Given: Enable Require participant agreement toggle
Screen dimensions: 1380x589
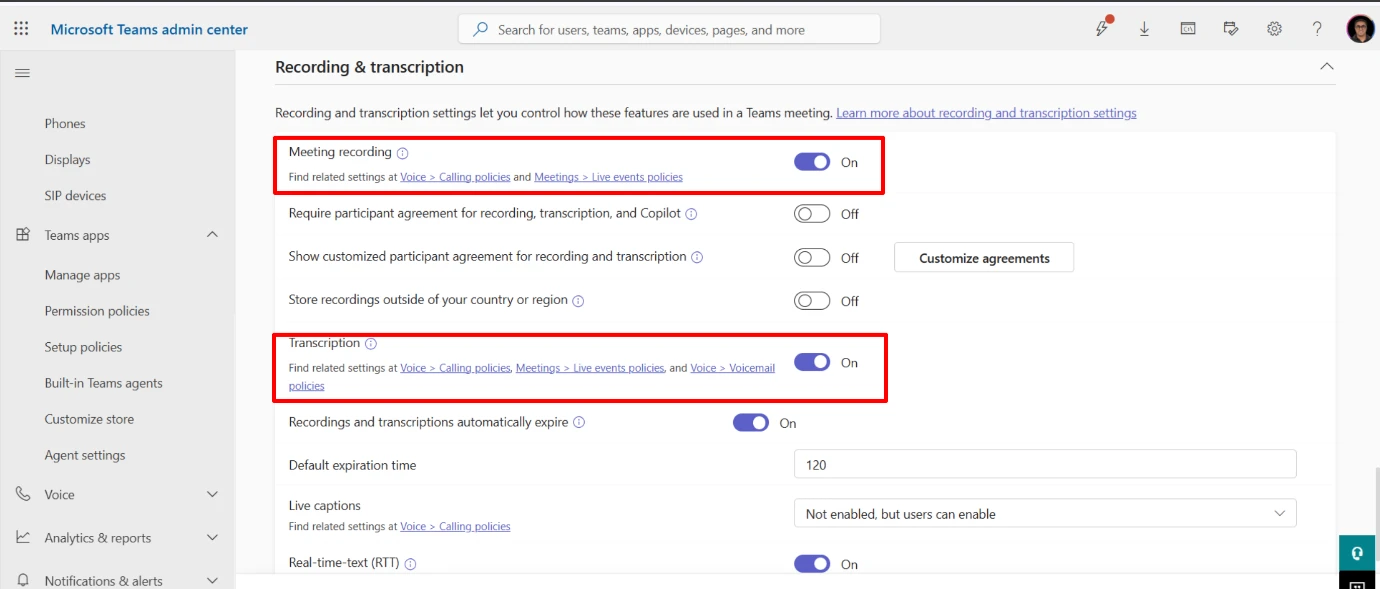Looking at the screenshot, I should click(812, 214).
